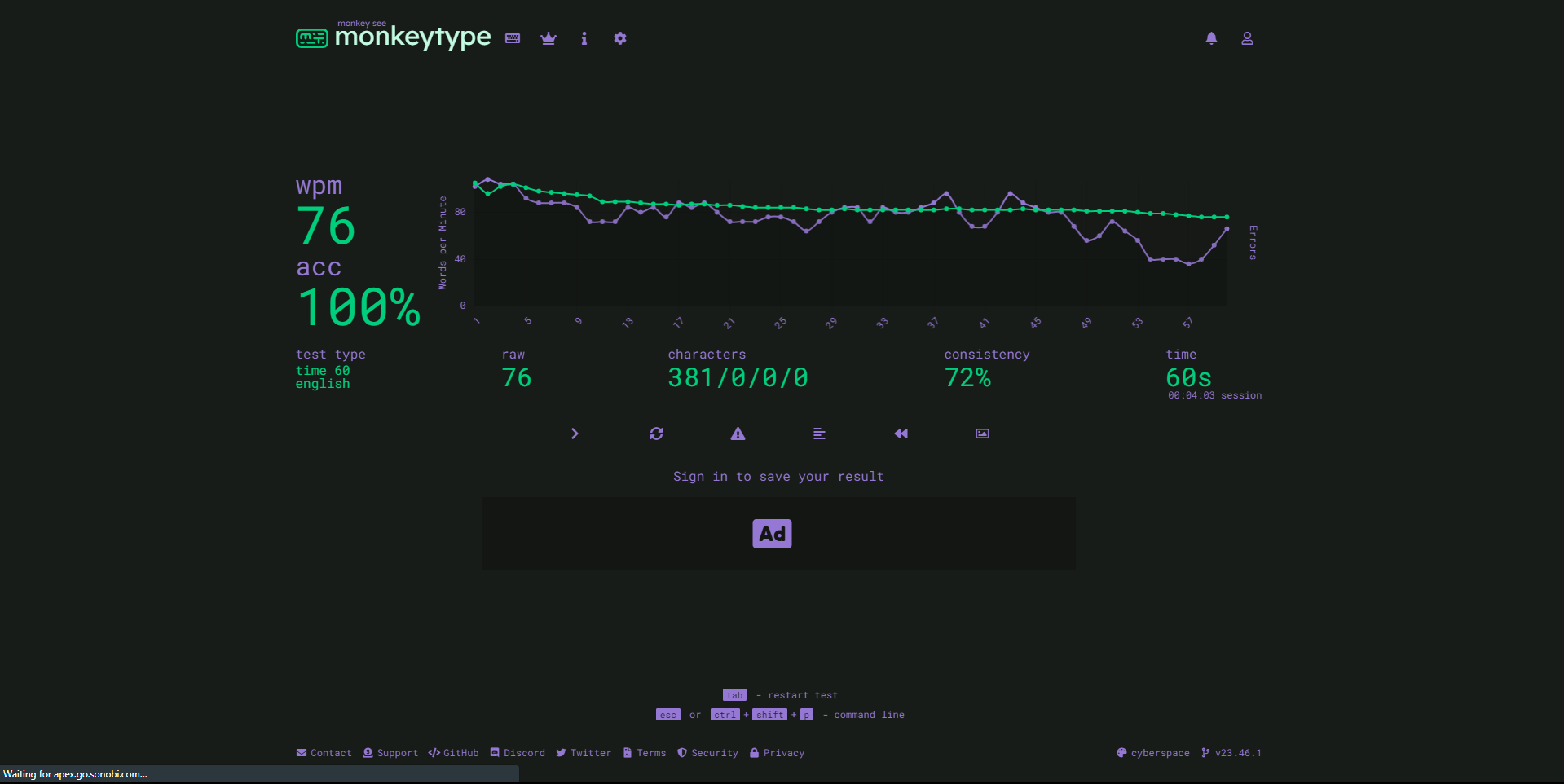
Task: Open the GitHub footer link
Action: coord(453,753)
